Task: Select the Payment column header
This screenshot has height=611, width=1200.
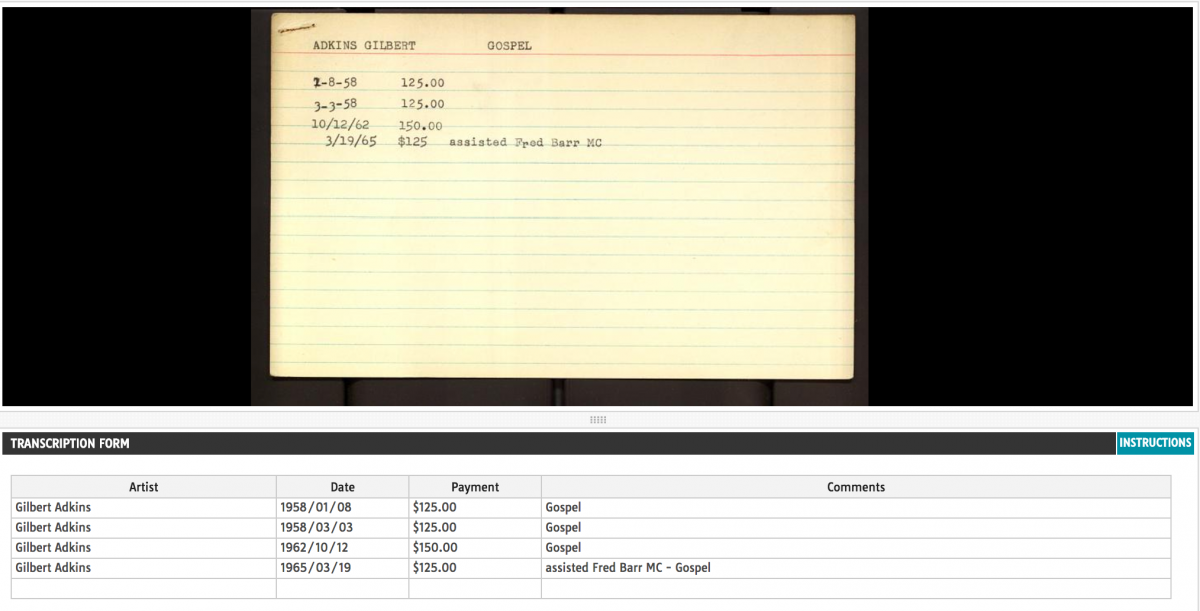Action: [475, 487]
